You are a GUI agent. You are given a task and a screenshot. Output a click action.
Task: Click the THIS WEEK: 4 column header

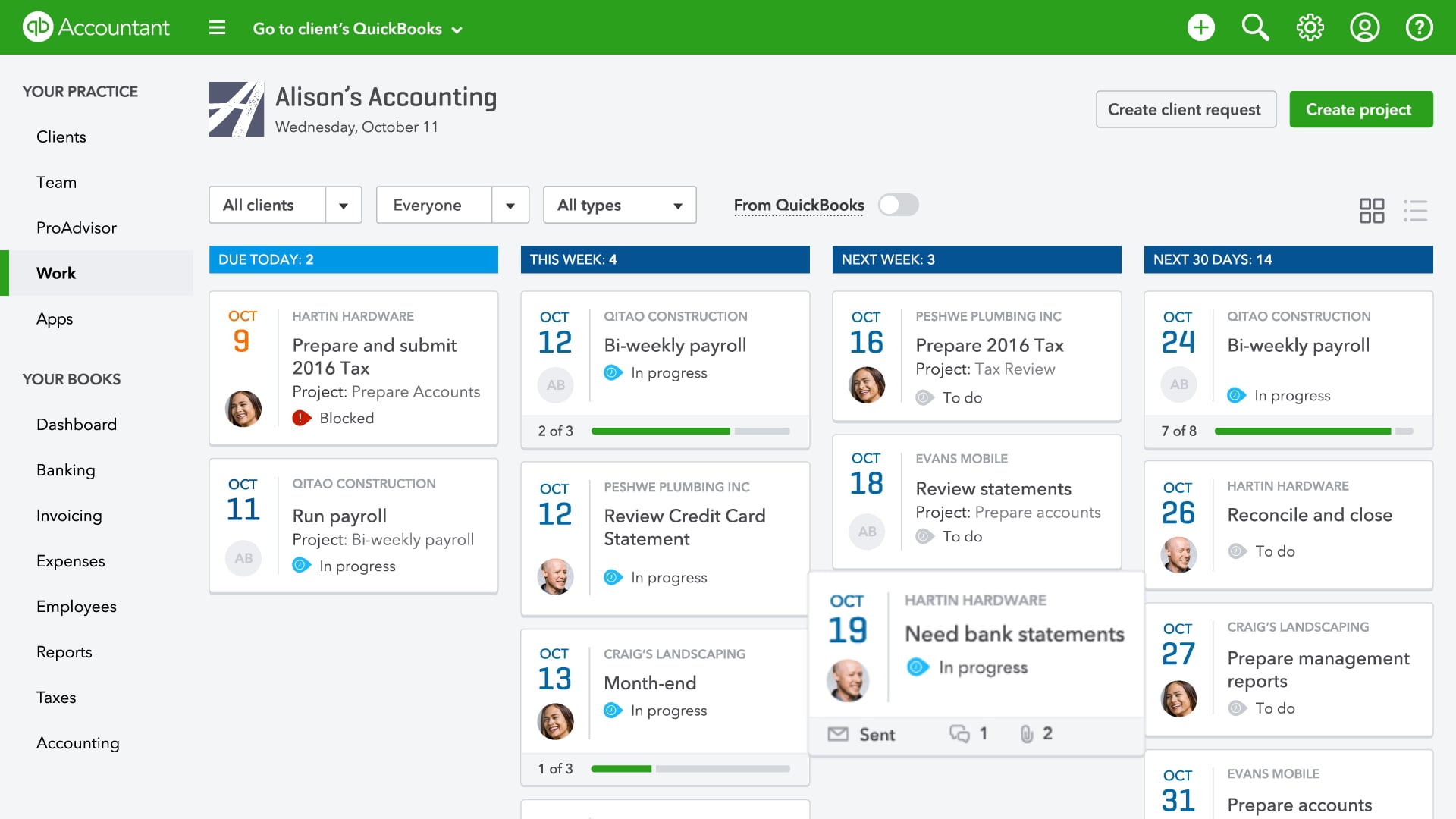[x=665, y=259]
